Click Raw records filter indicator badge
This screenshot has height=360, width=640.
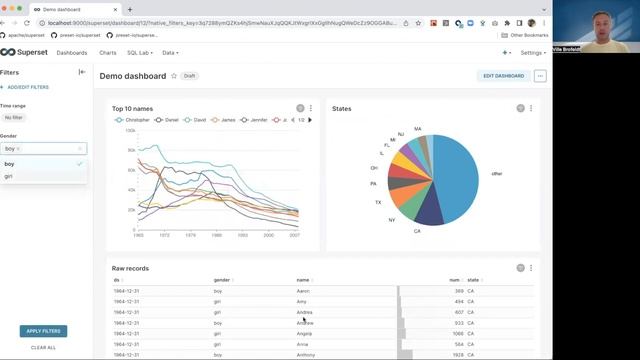(x=520, y=268)
